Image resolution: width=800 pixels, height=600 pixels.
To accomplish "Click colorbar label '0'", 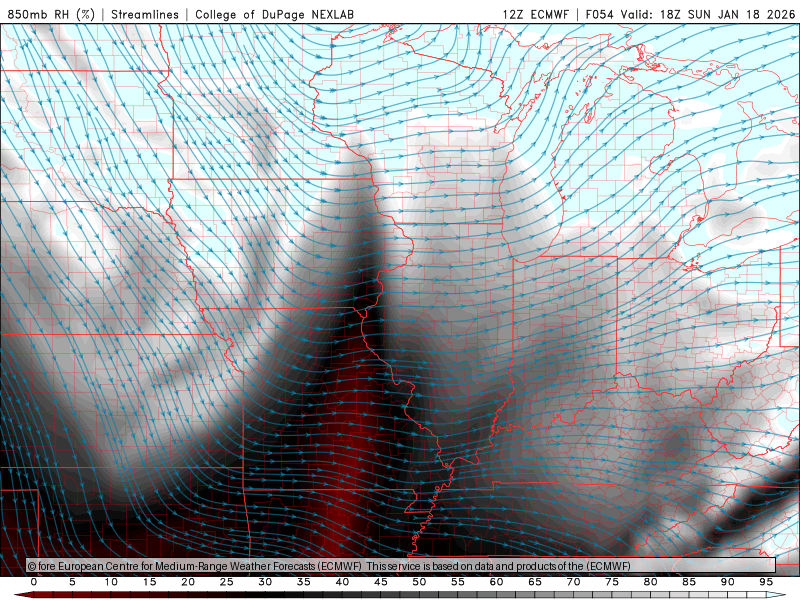I will coord(34,582).
